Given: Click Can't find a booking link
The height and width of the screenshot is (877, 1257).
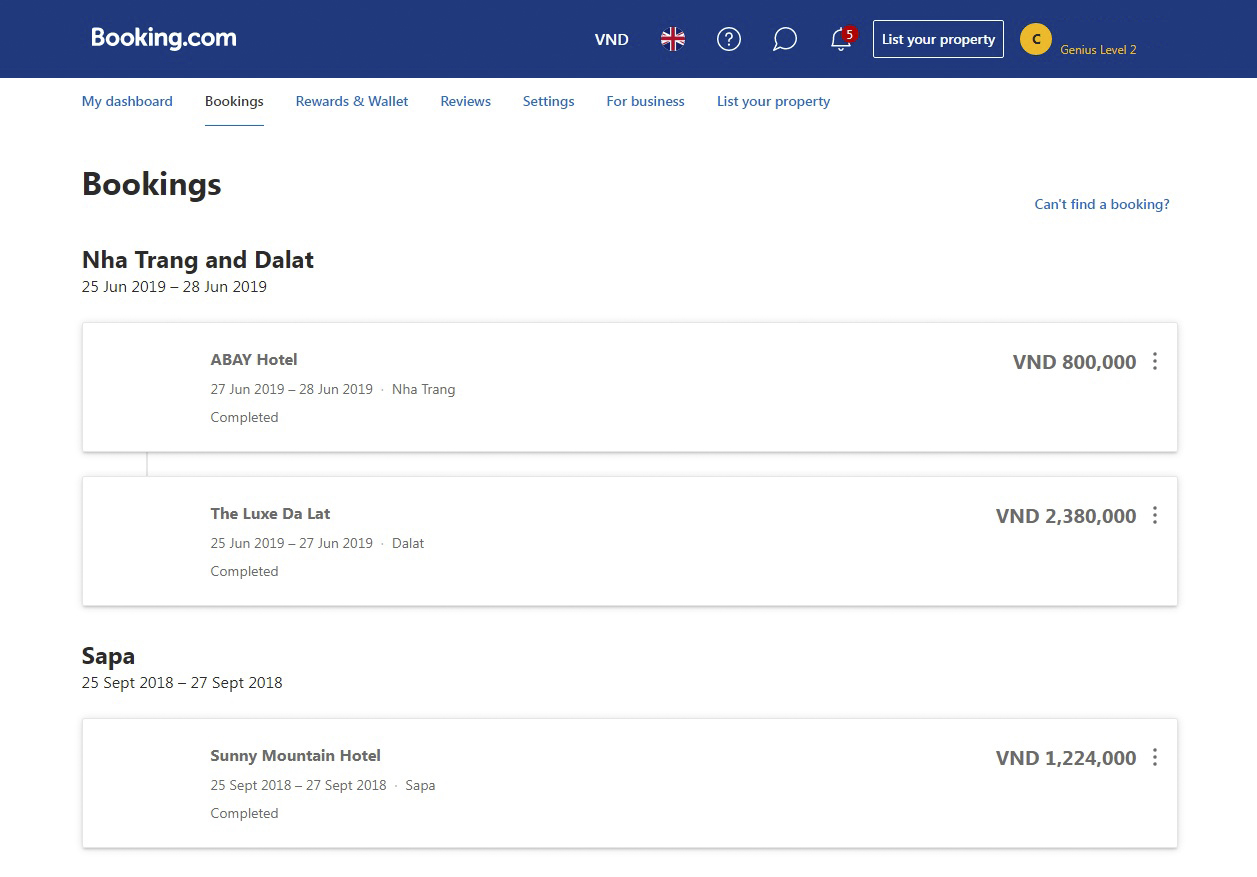Looking at the screenshot, I should point(1102,204).
